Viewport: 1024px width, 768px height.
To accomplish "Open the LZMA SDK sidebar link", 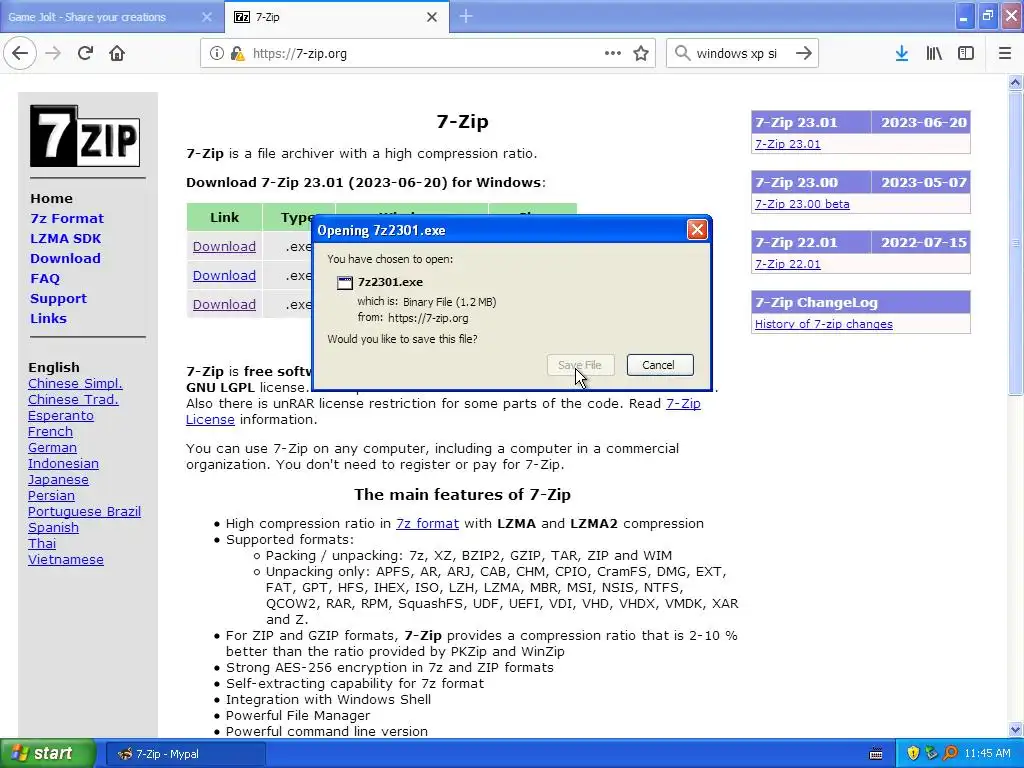I will coord(65,238).
